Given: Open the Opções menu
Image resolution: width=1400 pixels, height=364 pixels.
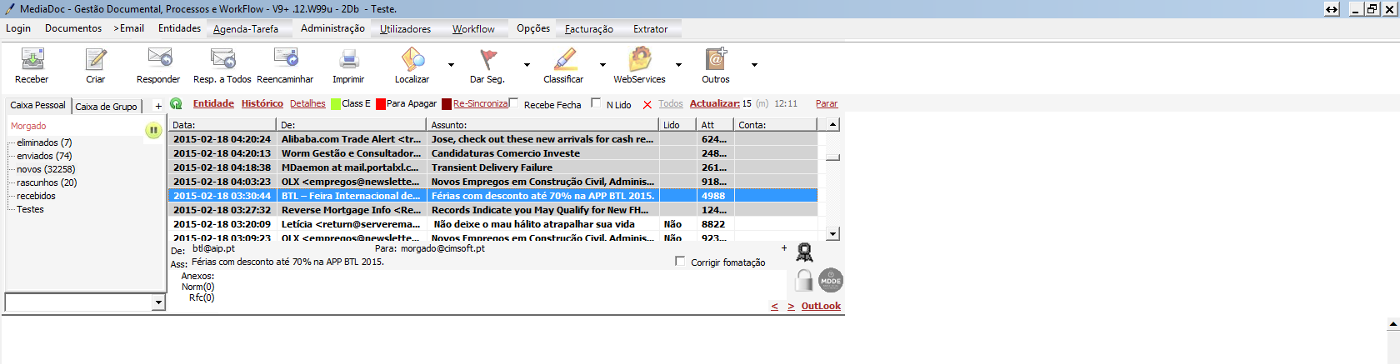Looking at the screenshot, I should coord(533,29).
